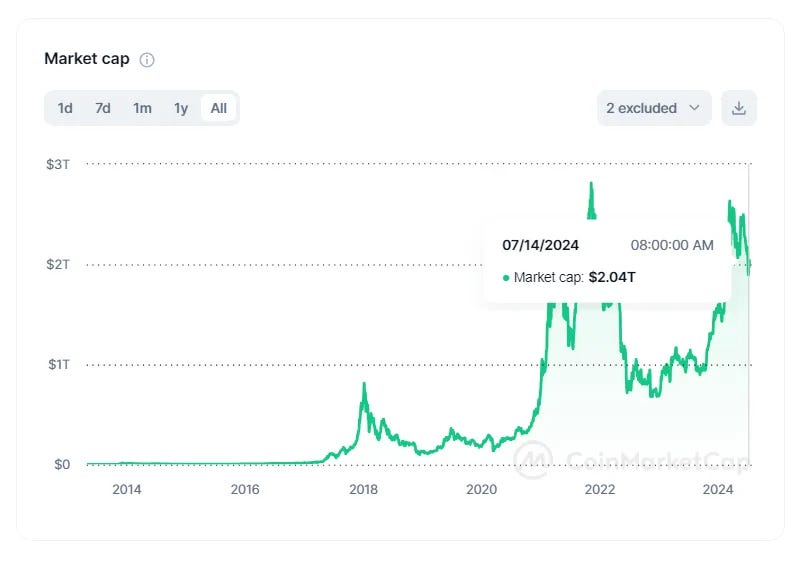Click the $2.04T value in tooltip
The width and height of the screenshot is (801, 561).
(x=612, y=277)
